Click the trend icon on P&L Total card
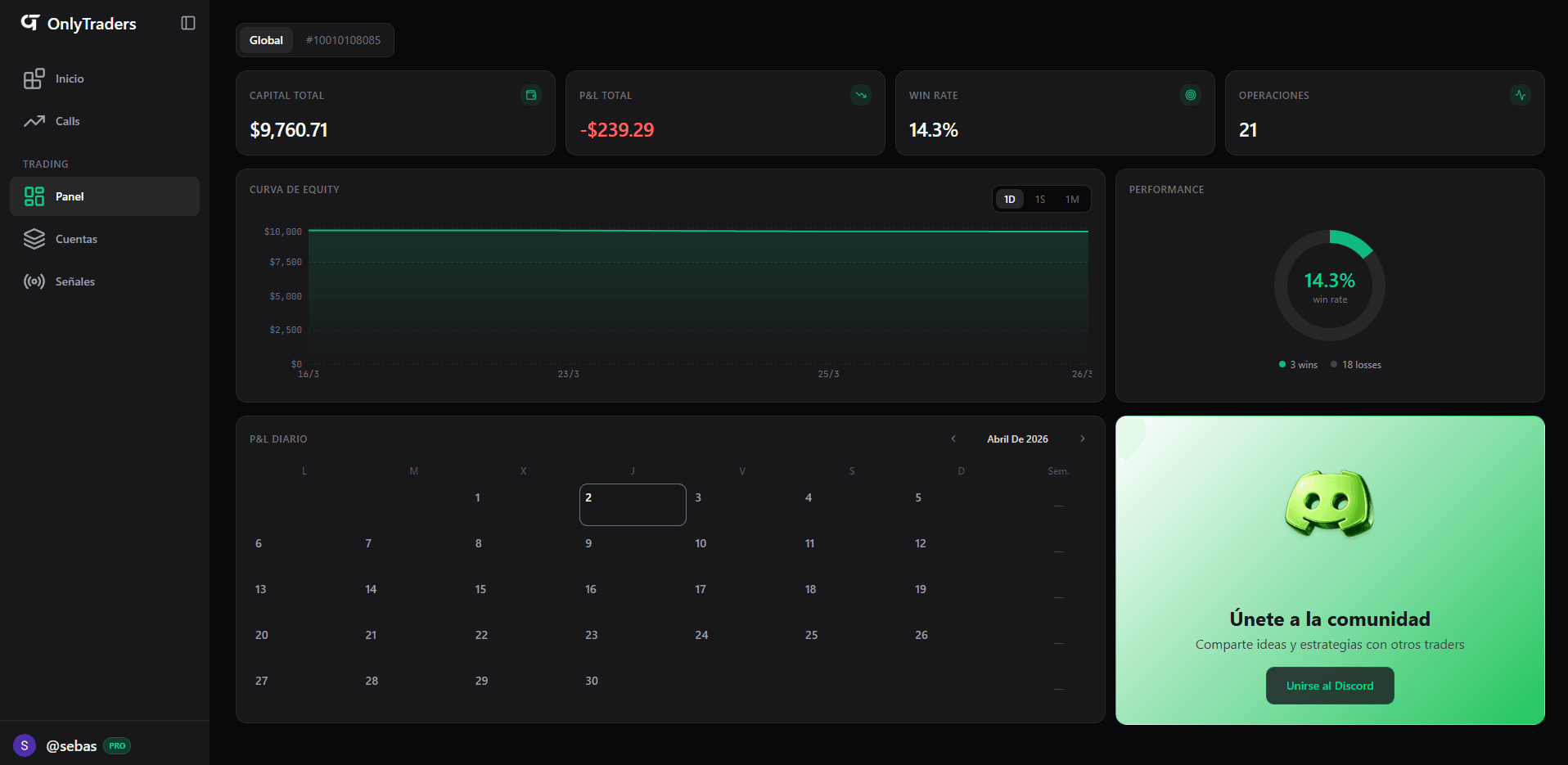 (860, 95)
